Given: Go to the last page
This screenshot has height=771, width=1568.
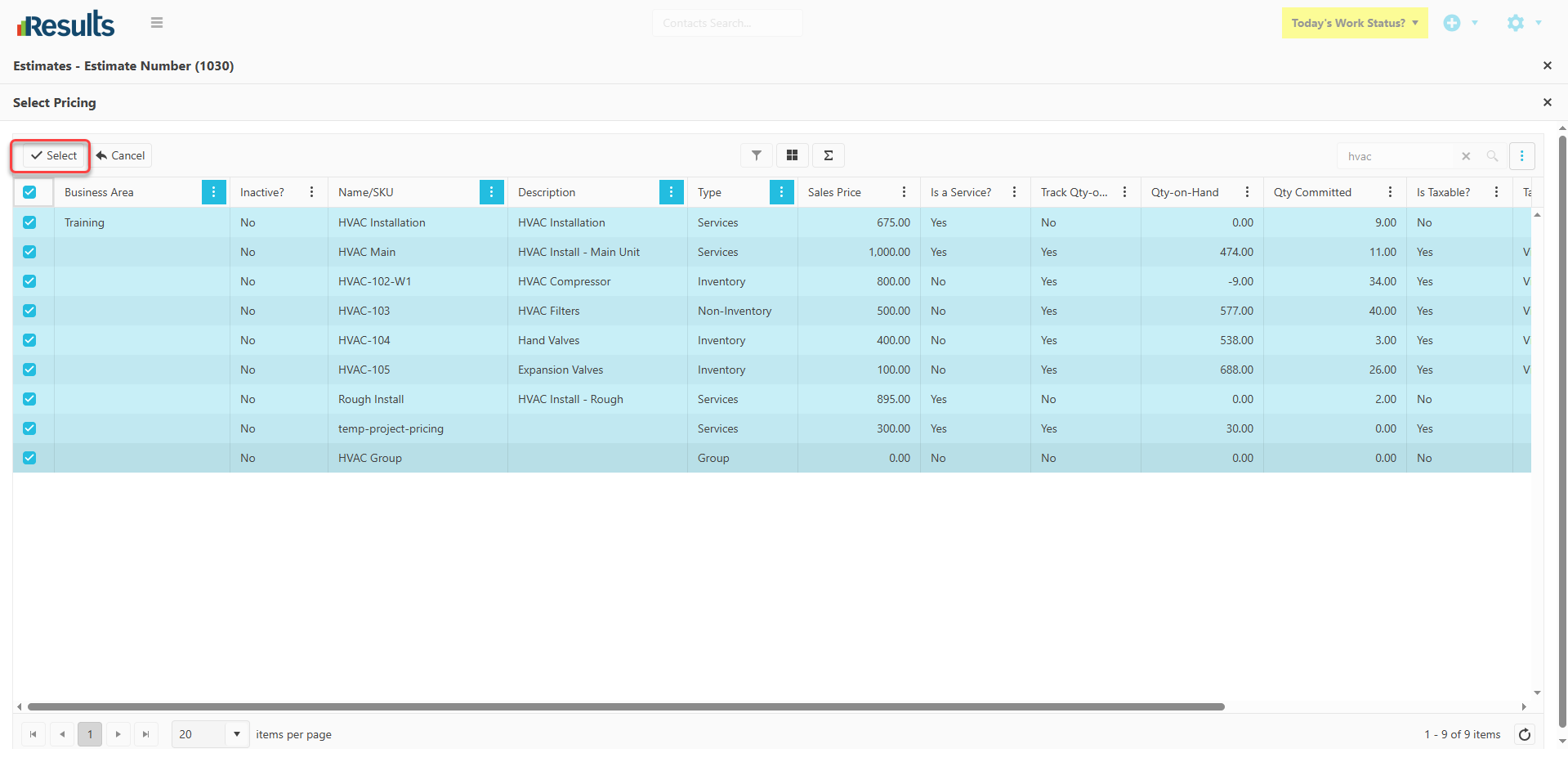Looking at the screenshot, I should coord(145,734).
